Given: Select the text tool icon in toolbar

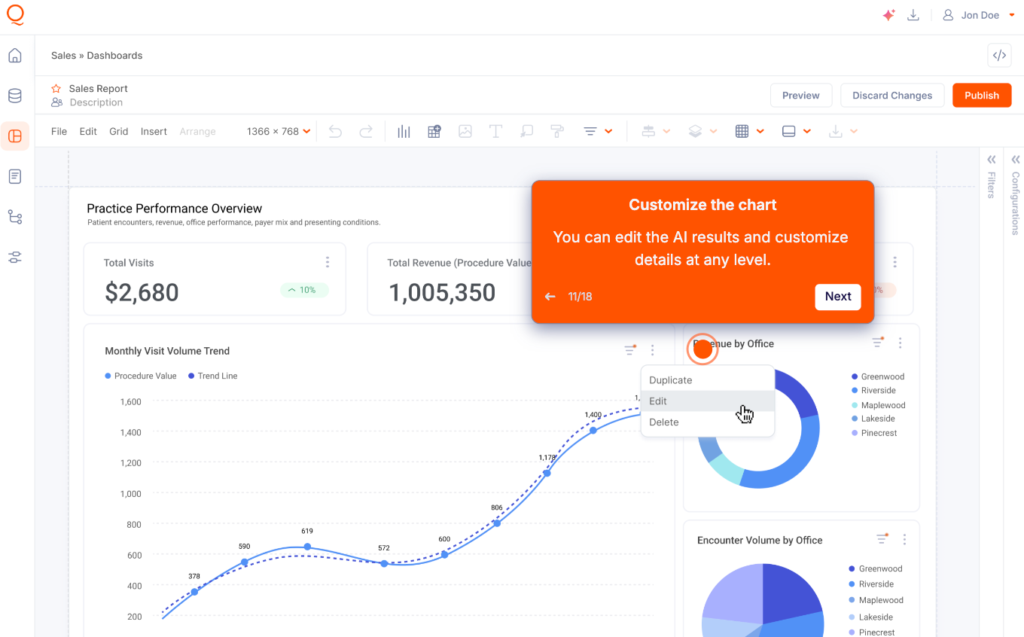Looking at the screenshot, I should tap(495, 131).
